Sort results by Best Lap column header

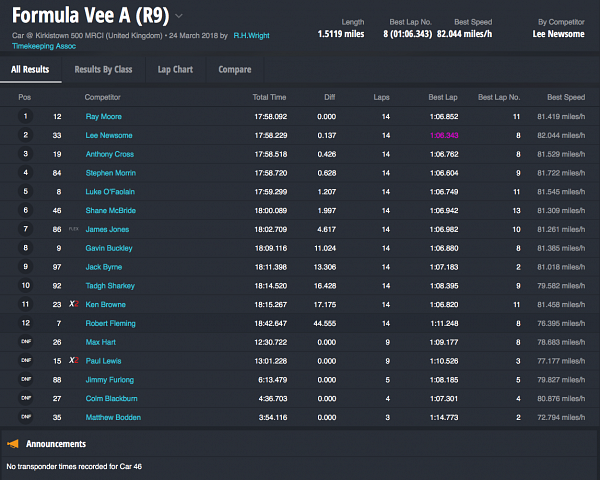[x=442, y=97]
